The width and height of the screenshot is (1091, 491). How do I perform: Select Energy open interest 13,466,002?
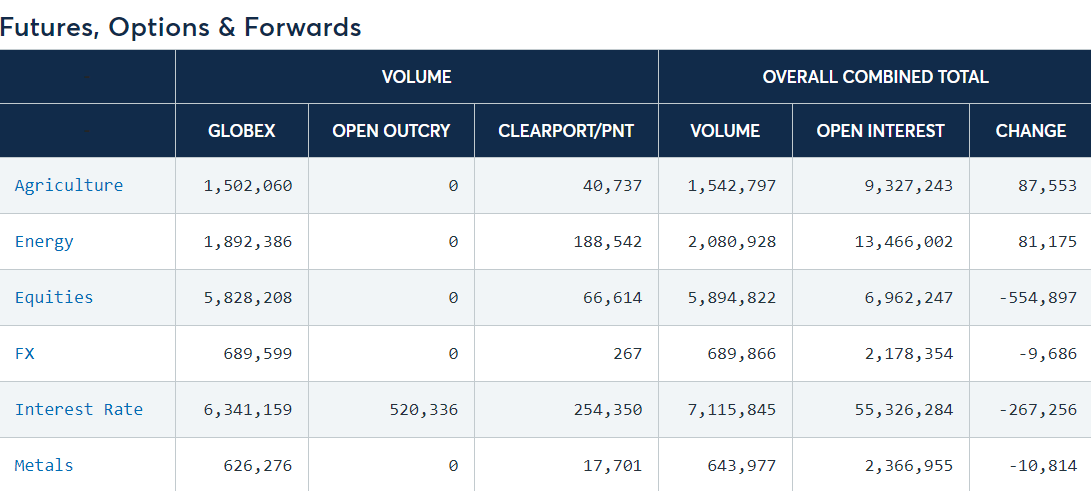click(x=904, y=242)
